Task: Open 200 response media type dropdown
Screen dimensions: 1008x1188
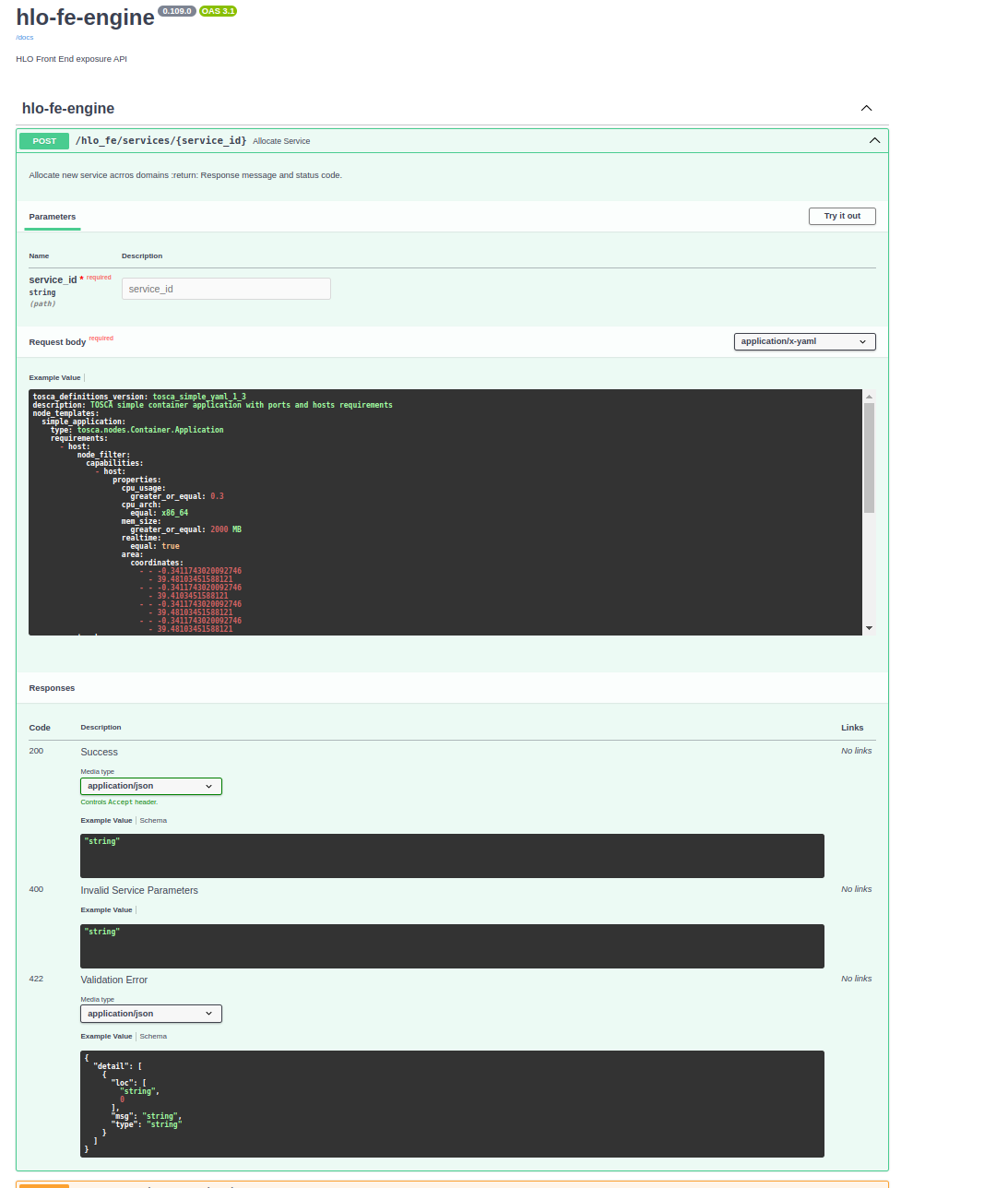Action: 151,786
